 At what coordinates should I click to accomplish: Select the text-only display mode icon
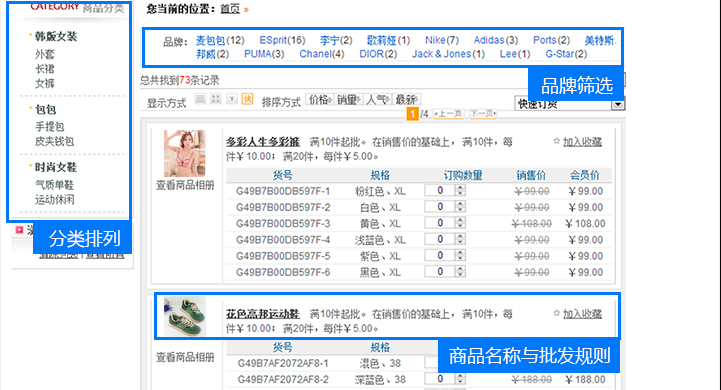(x=232, y=99)
